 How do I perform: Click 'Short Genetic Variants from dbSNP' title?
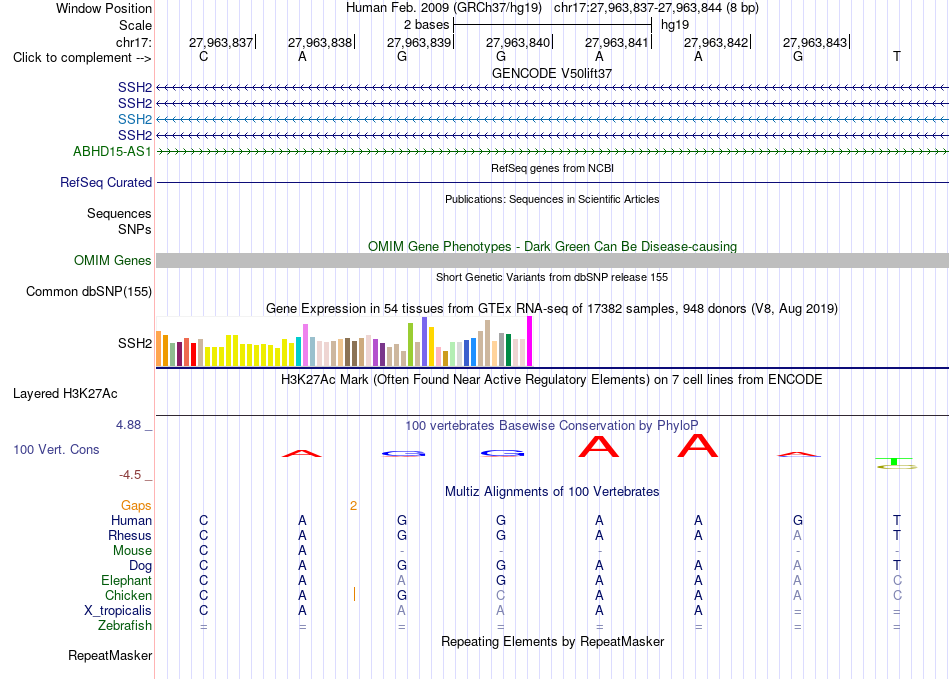pos(552,277)
